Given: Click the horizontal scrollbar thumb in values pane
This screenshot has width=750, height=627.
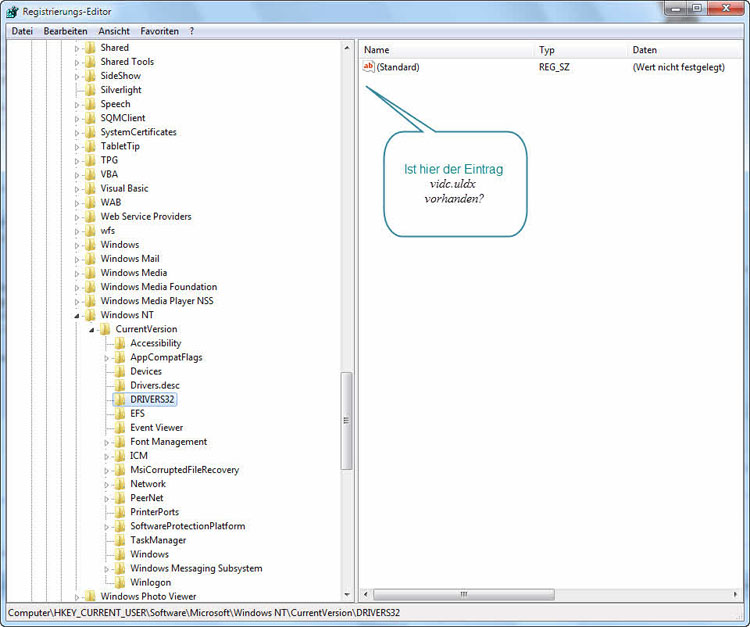Looking at the screenshot, I should pyautogui.click(x=463, y=594).
